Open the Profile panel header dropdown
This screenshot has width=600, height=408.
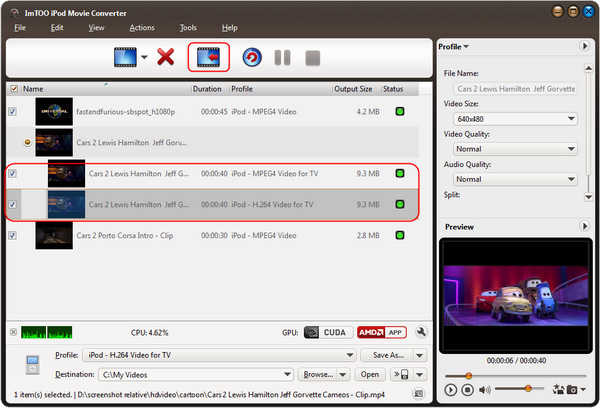click(x=453, y=47)
